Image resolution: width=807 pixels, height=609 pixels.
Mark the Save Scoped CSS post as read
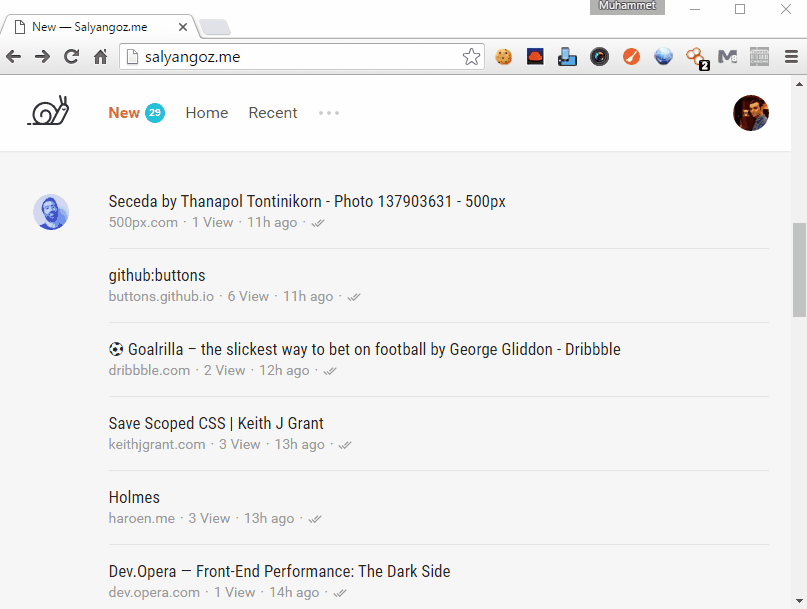coord(345,445)
